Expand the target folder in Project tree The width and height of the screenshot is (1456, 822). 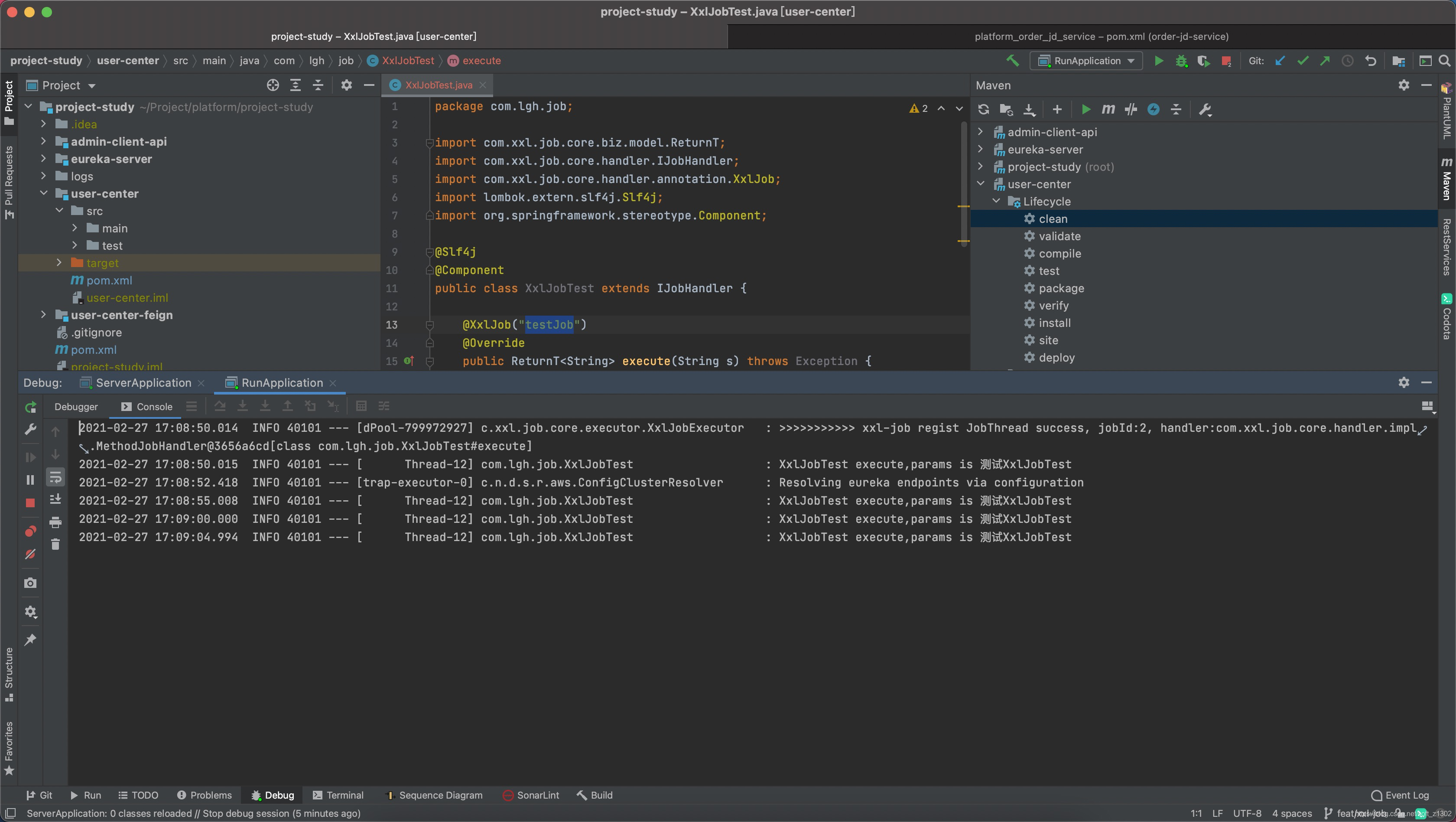point(59,263)
